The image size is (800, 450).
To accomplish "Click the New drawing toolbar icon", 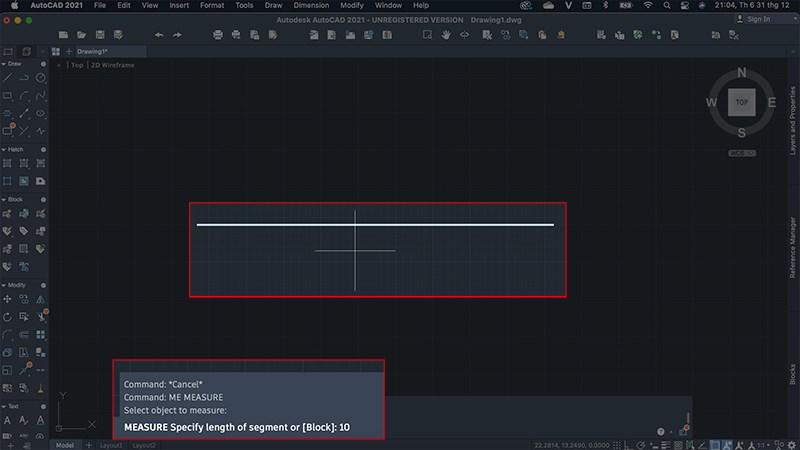I will click(63, 35).
